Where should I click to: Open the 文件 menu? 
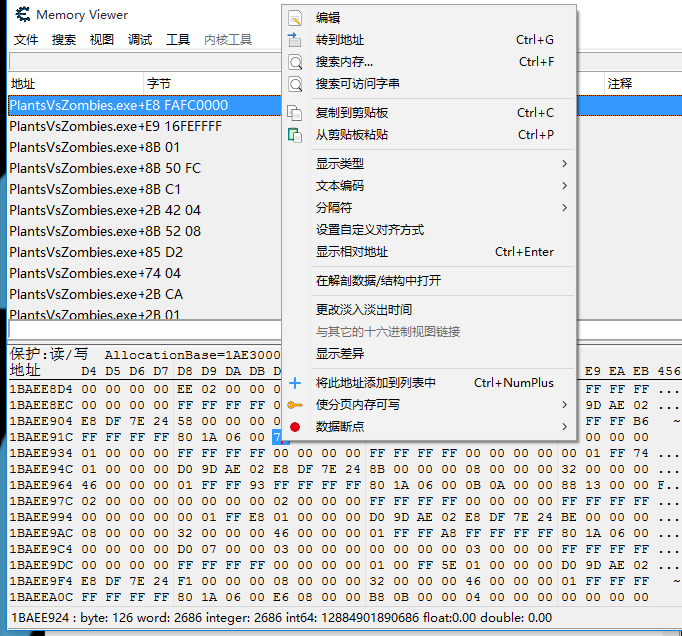[x=26, y=40]
